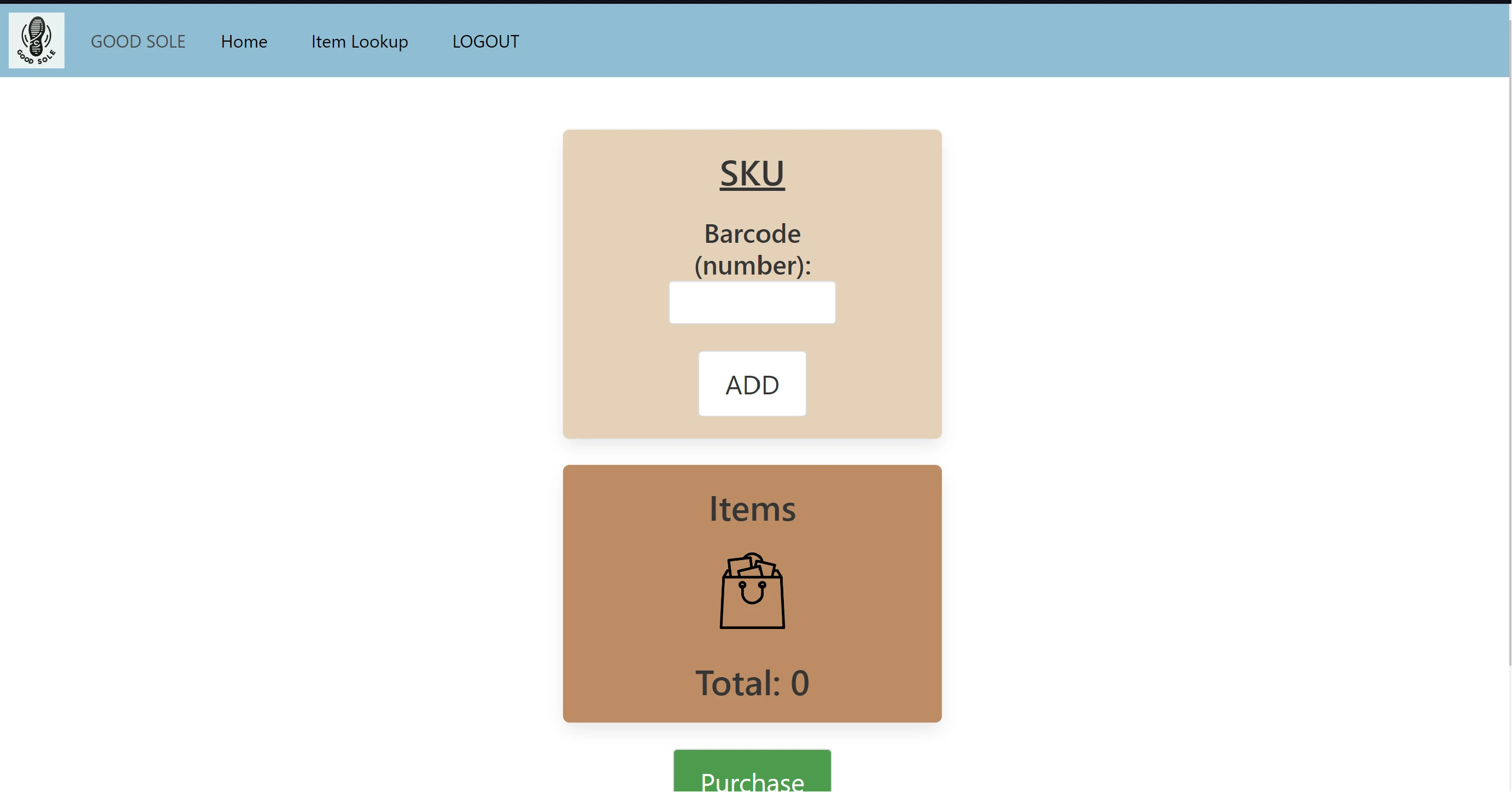Image resolution: width=1512 pixels, height=792 pixels.
Task: Click an empty area of the blue navbar
Action: (x=998, y=41)
